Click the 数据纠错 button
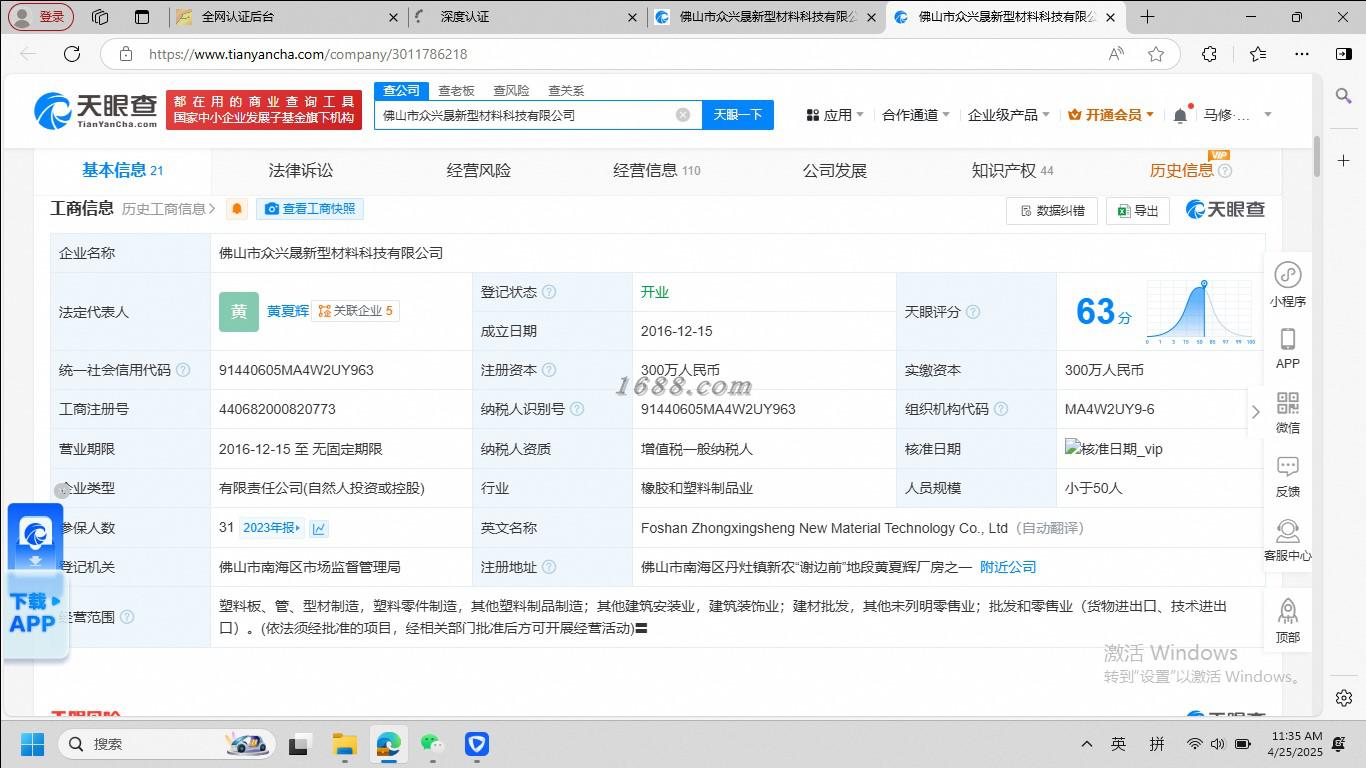 (x=1052, y=211)
